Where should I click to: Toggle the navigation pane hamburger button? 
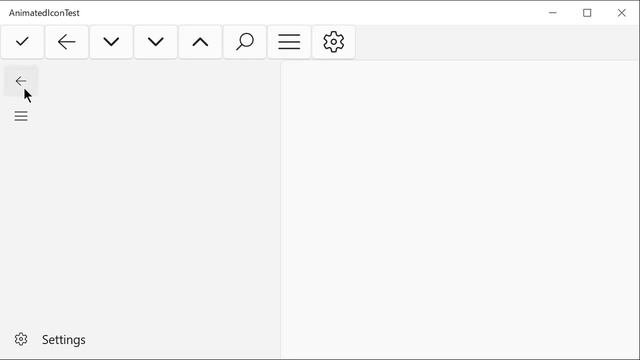pyautogui.click(x=21, y=116)
